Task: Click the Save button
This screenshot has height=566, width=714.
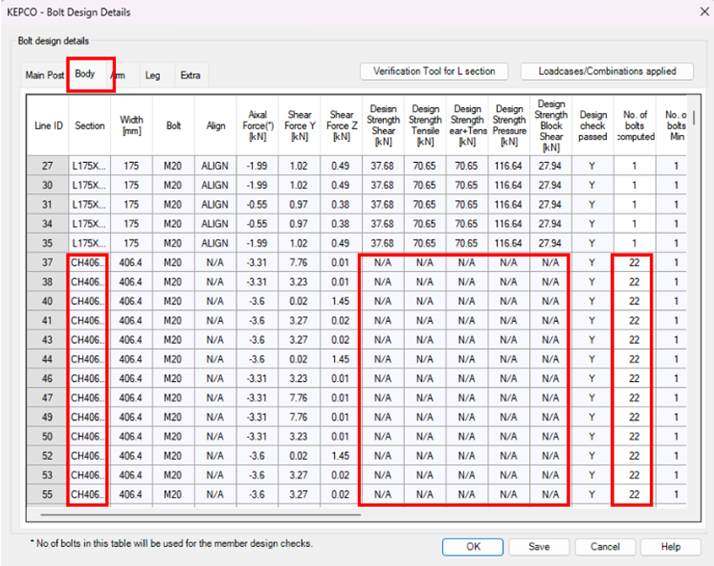Action: (x=538, y=547)
